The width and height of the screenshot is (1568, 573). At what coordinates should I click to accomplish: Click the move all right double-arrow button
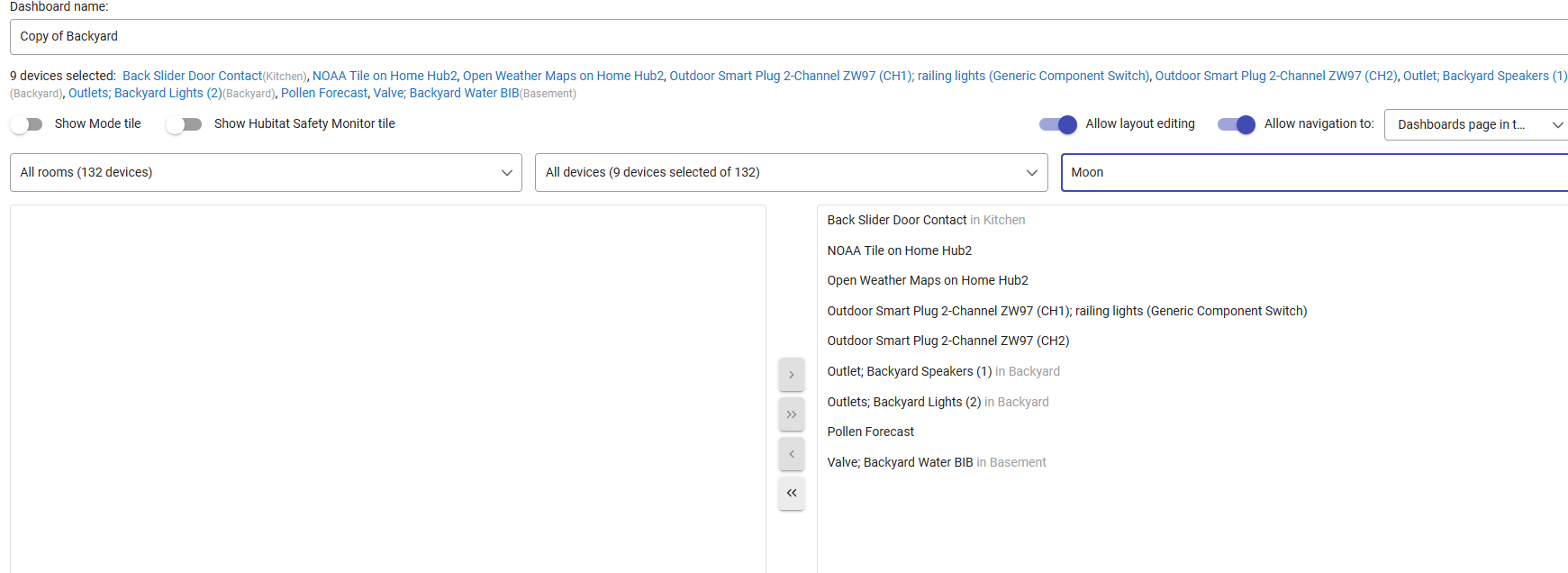tap(791, 414)
